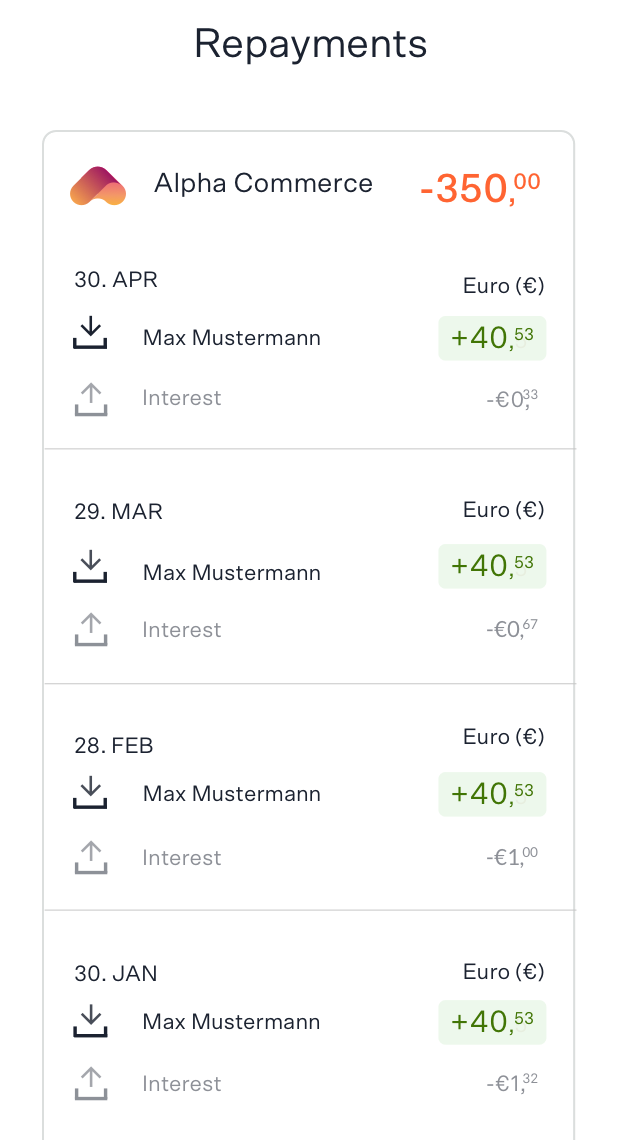
Task: Open the Interest entry for 28. FEB
Action: coord(182,857)
